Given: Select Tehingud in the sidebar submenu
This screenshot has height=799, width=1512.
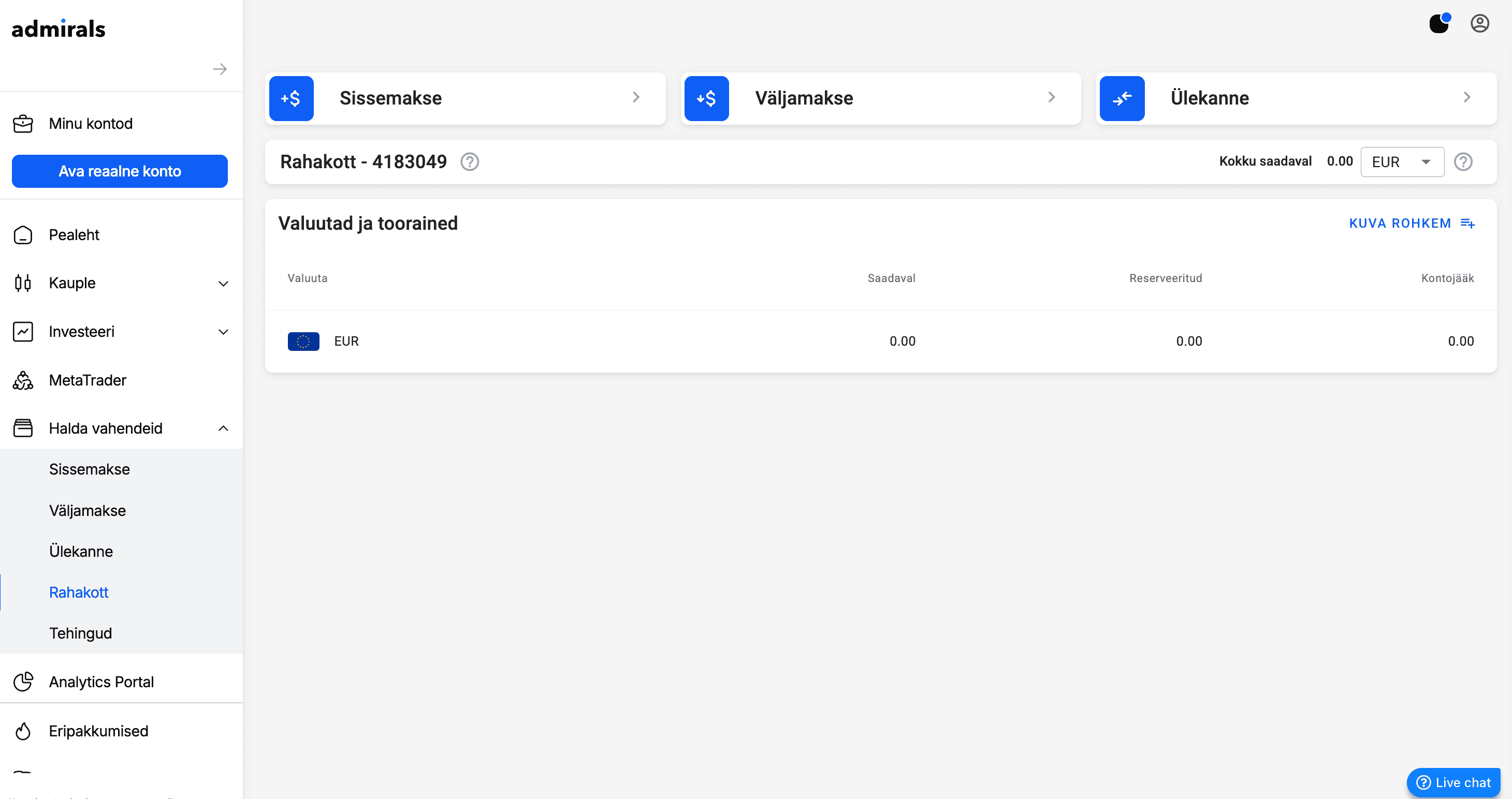Looking at the screenshot, I should [x=80, y=633].
